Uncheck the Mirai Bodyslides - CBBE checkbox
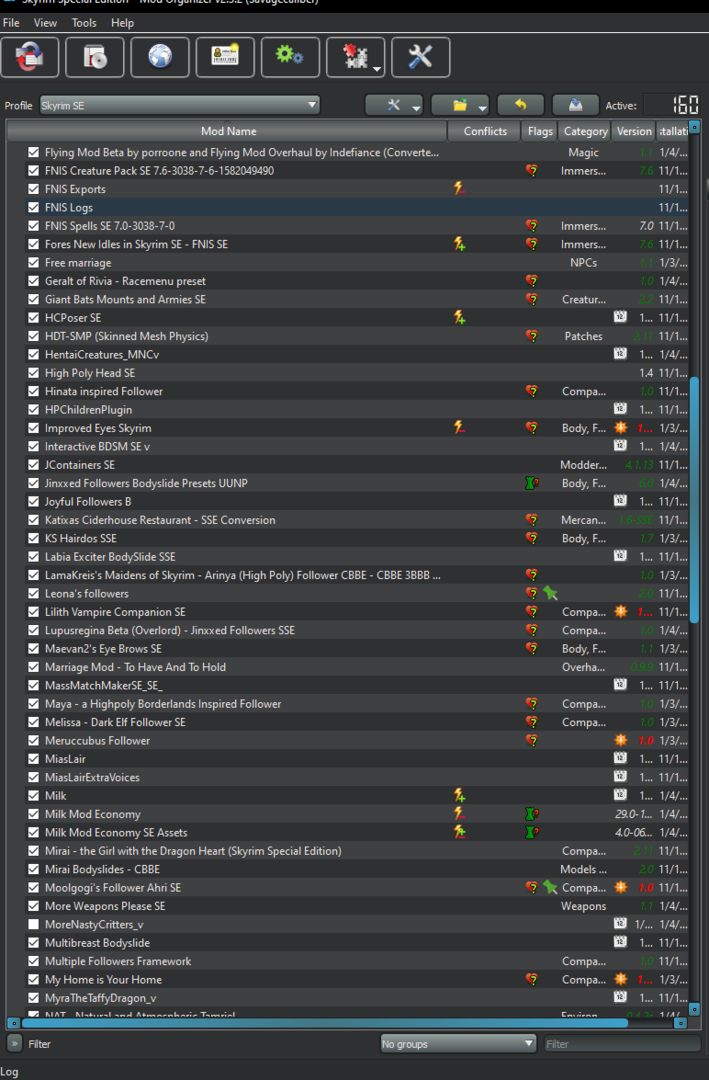 pyautogui.click(x=33, y=869)
